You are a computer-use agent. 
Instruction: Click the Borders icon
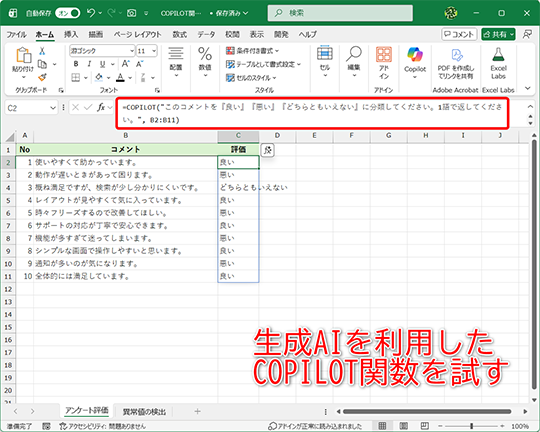point(76,78)
